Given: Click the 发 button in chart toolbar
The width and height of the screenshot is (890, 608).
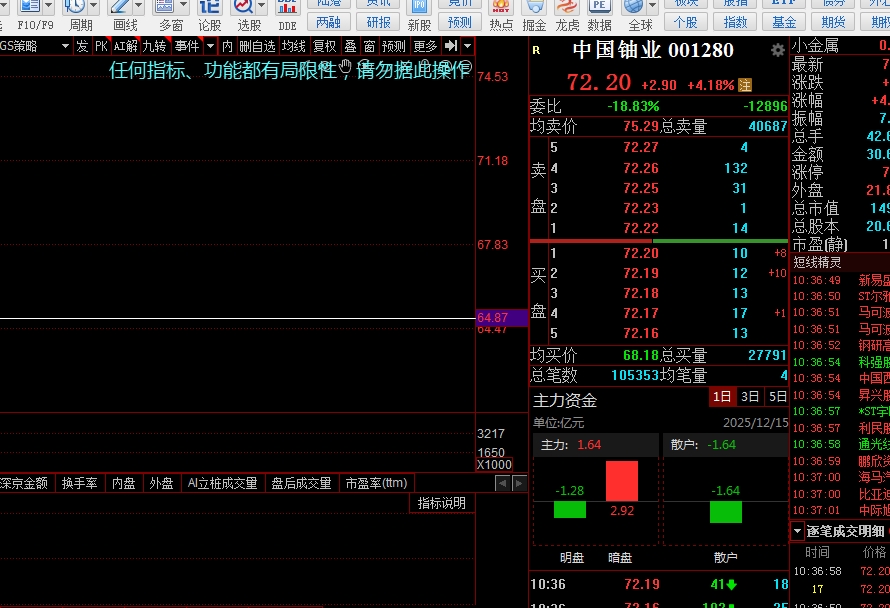Looking at the screenshot, I should tap(82, 46).
